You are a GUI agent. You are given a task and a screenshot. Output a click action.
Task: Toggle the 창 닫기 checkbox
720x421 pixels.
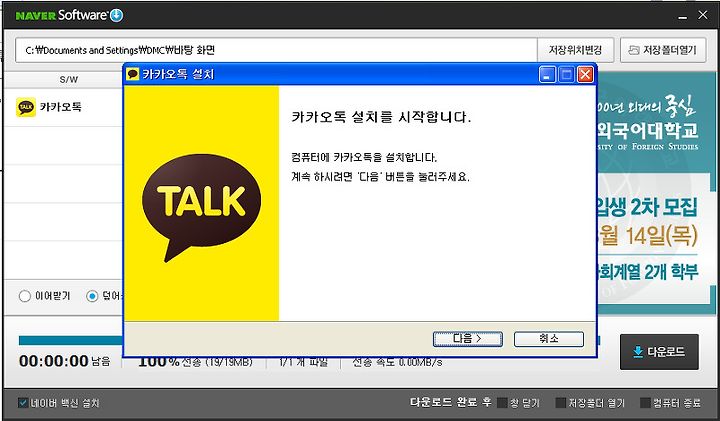click(502, 403)
